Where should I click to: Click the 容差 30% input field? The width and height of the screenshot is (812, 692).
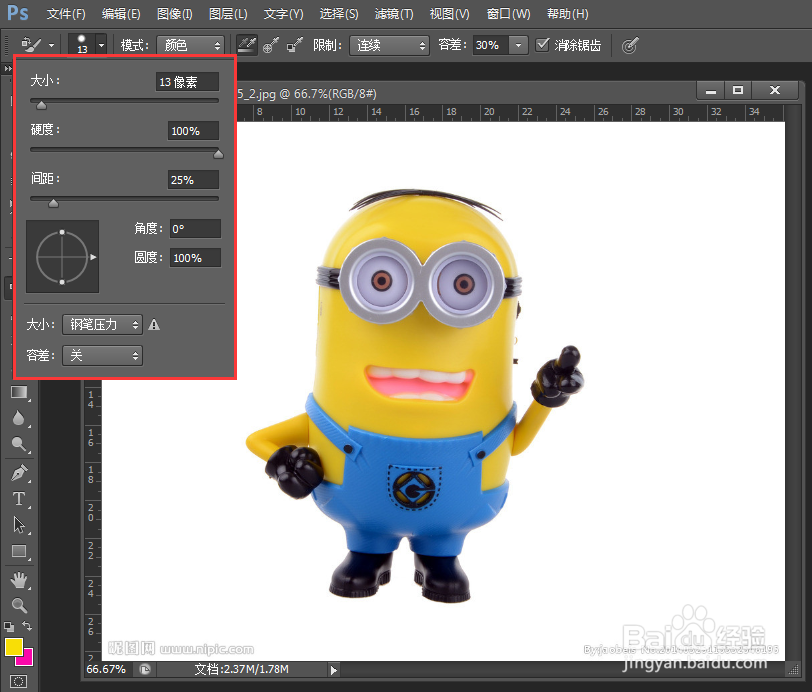click(491, 45)
